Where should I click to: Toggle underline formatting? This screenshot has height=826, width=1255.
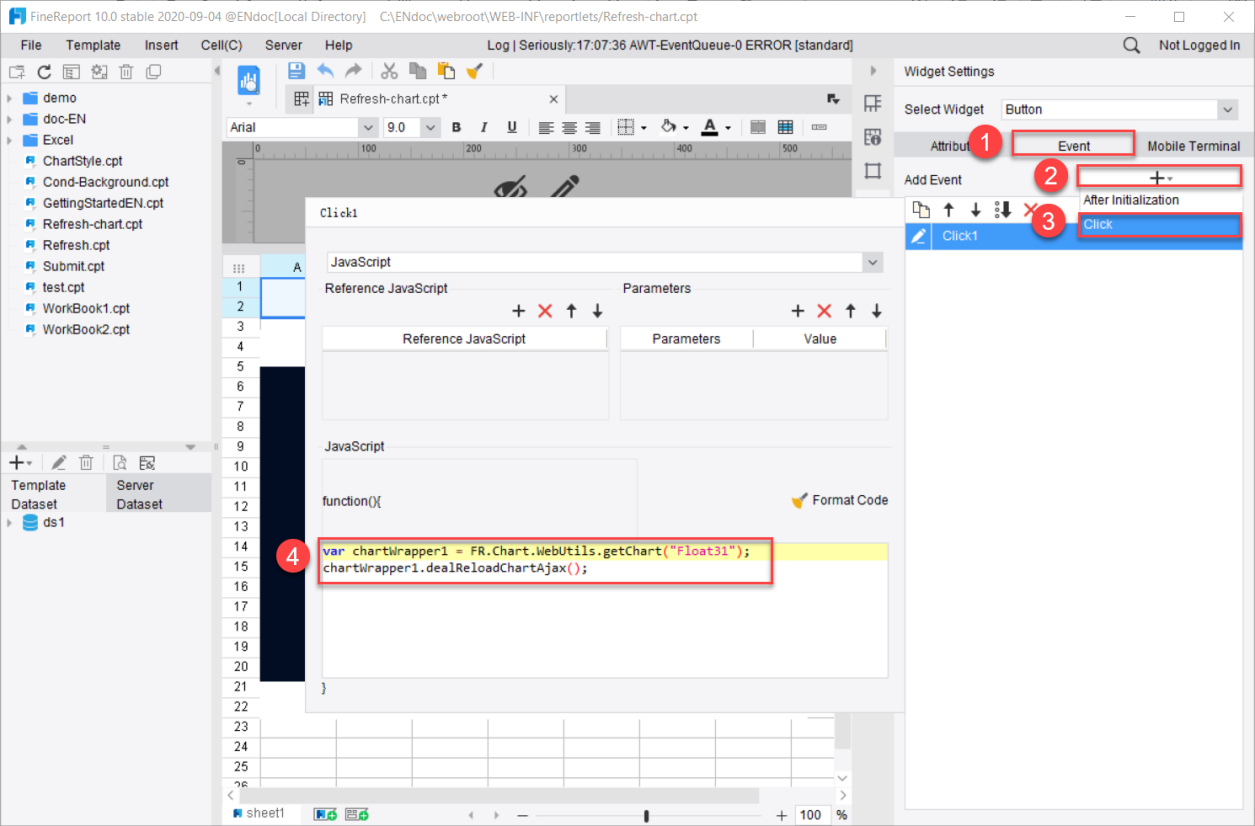pos(512,127)
